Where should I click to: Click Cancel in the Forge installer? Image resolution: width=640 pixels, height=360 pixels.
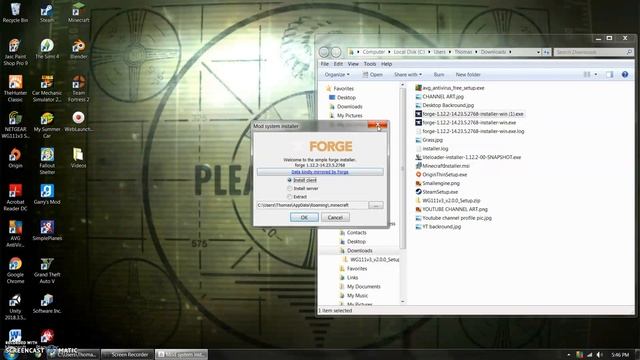335,218
